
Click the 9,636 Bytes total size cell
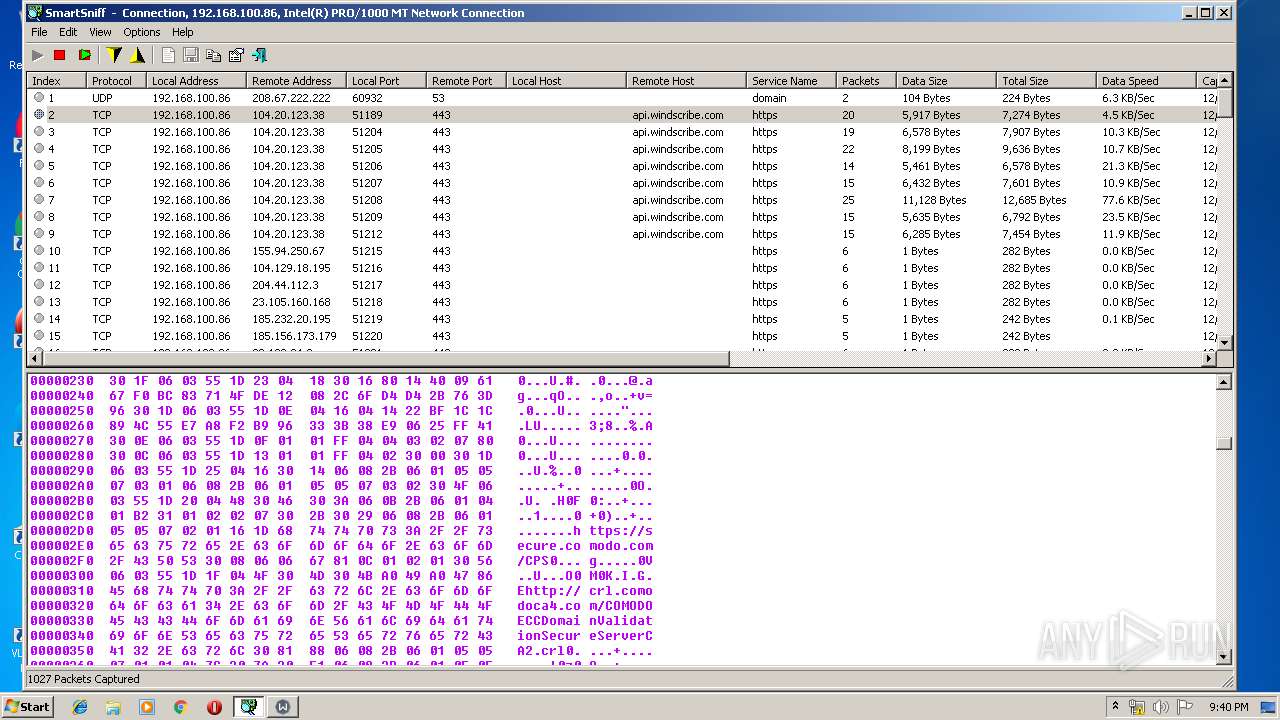click(x=1031, y=149)
